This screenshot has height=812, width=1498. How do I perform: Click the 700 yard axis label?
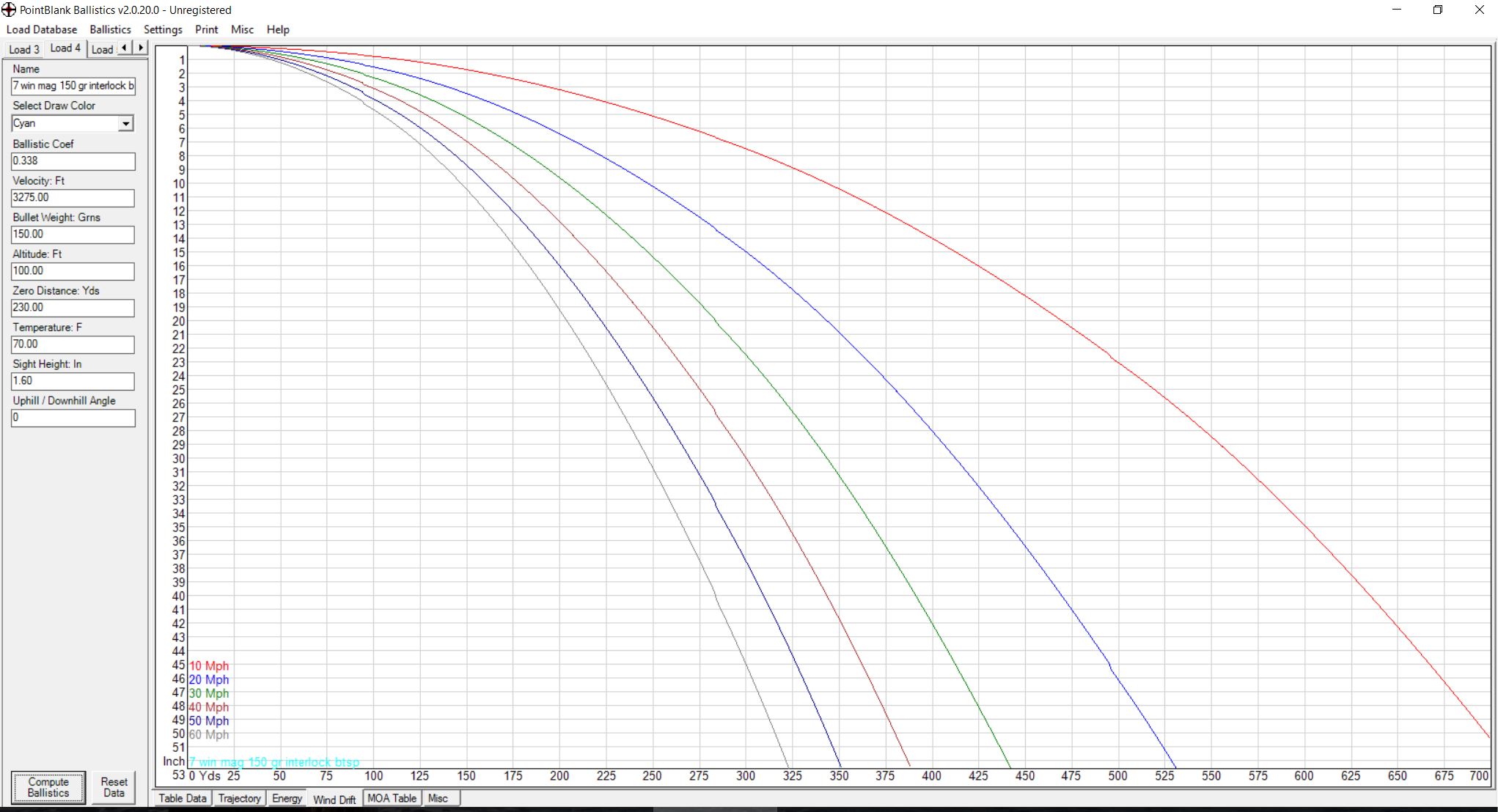coord(1480,776)
